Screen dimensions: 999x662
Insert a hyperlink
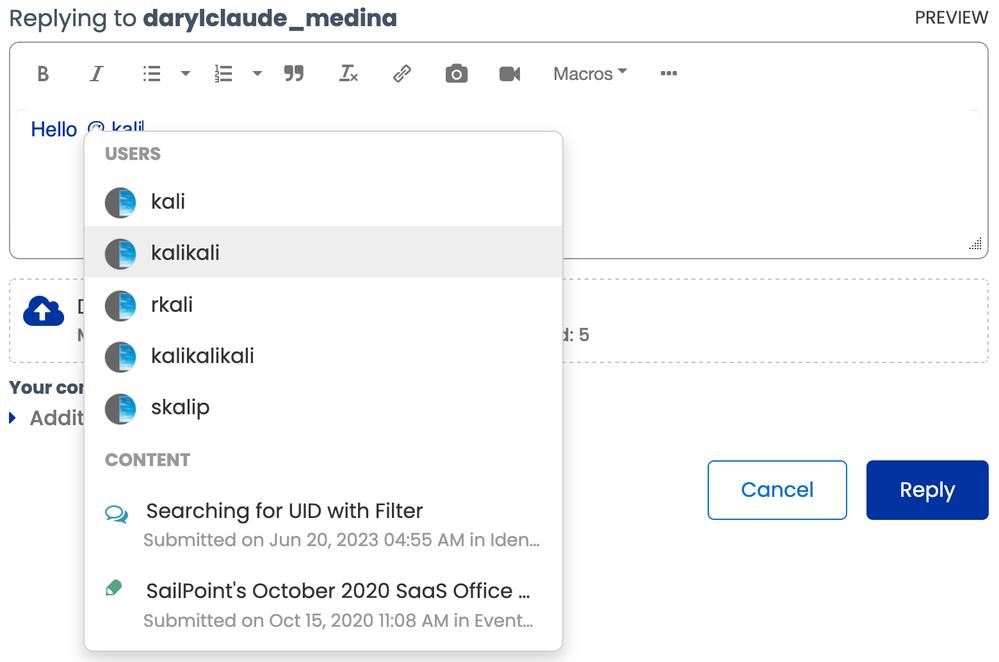pyautogui.click(x=402, y=74)
